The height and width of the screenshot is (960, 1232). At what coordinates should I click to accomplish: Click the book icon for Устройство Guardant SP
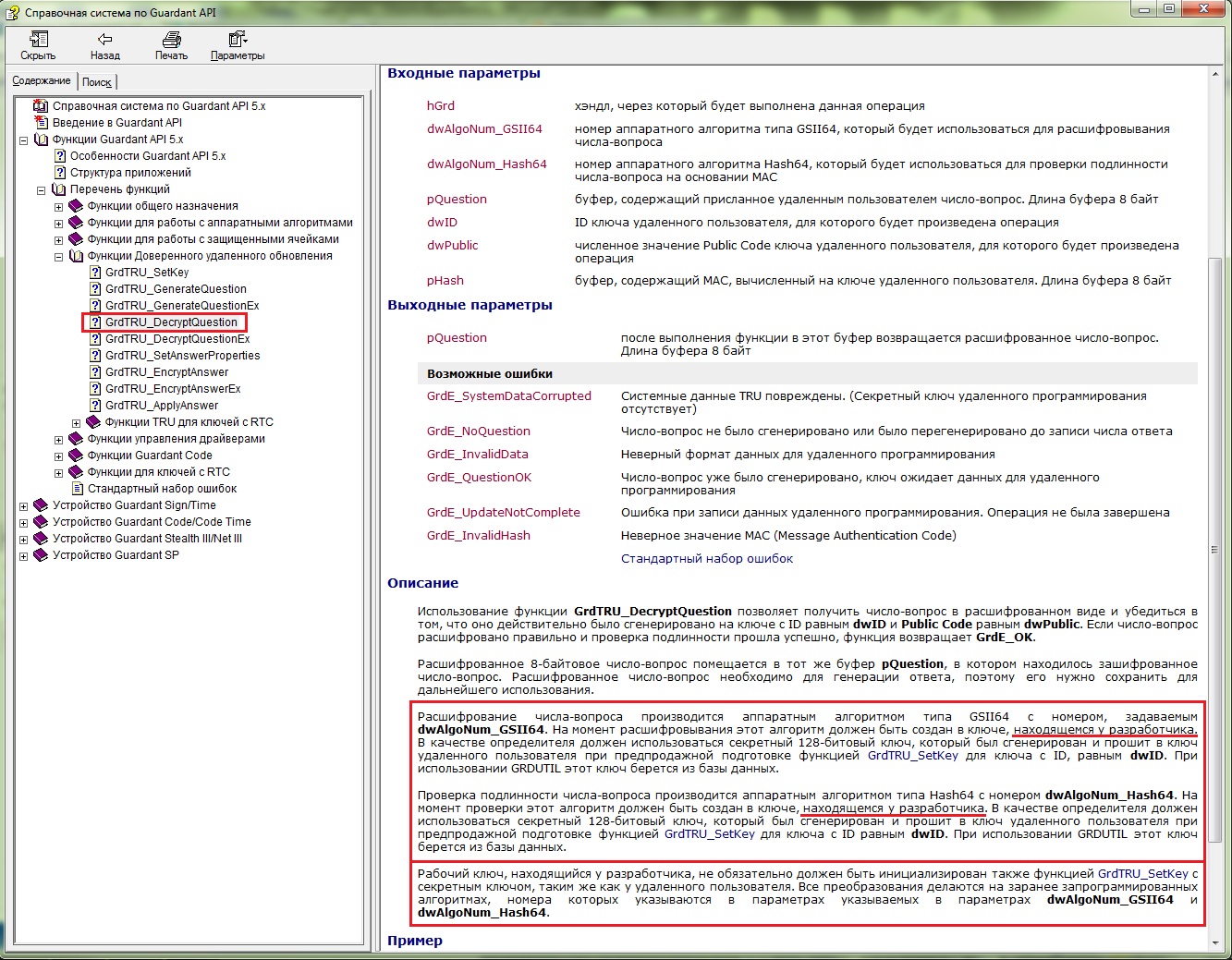click(41, 555)
